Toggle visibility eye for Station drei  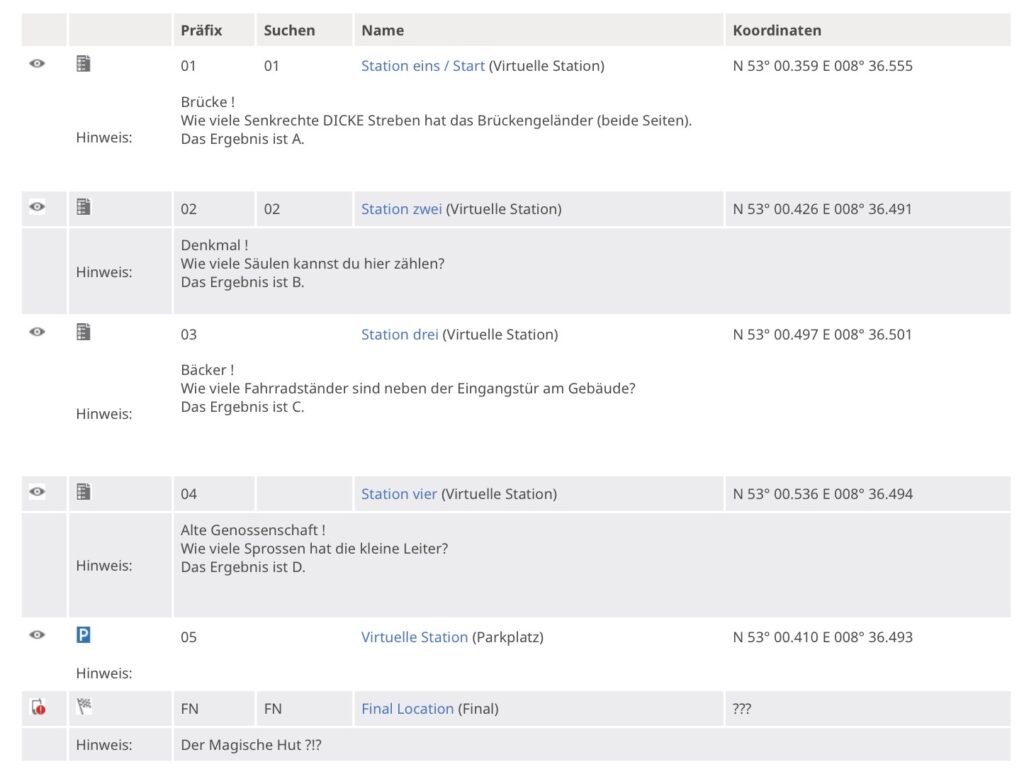37,332
